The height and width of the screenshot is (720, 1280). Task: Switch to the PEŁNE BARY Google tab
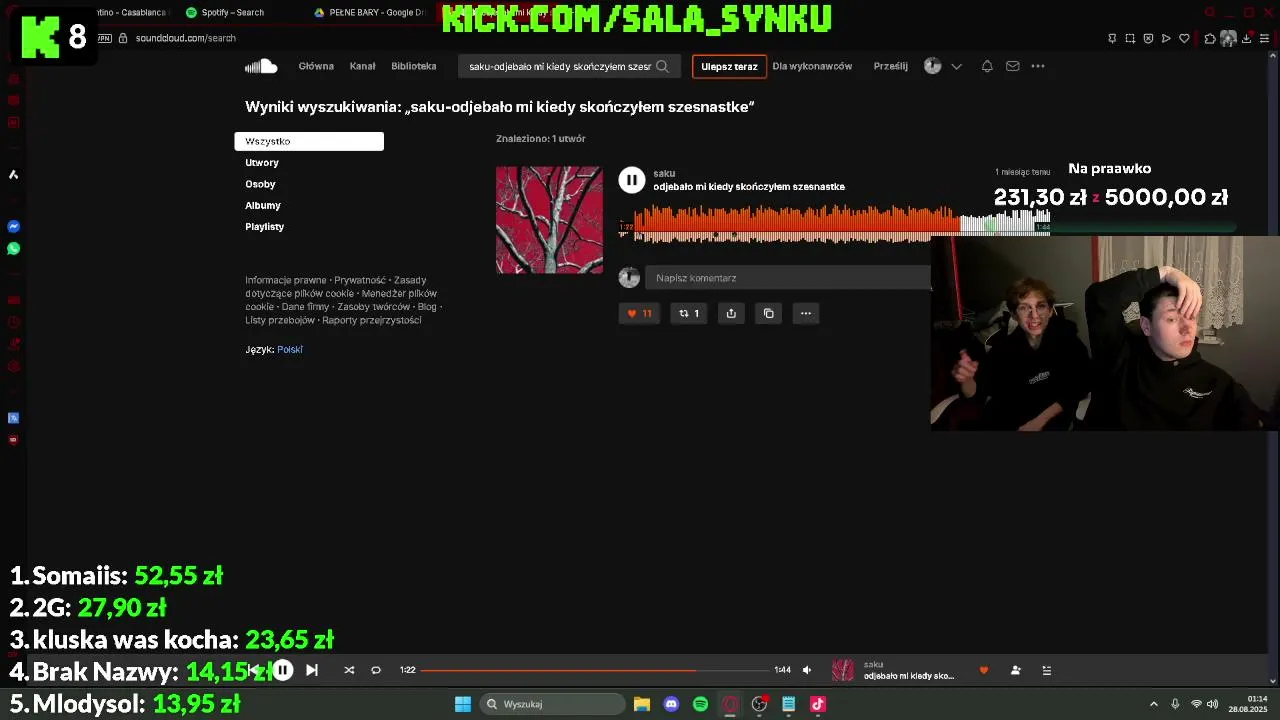click(x=368, y=12)
